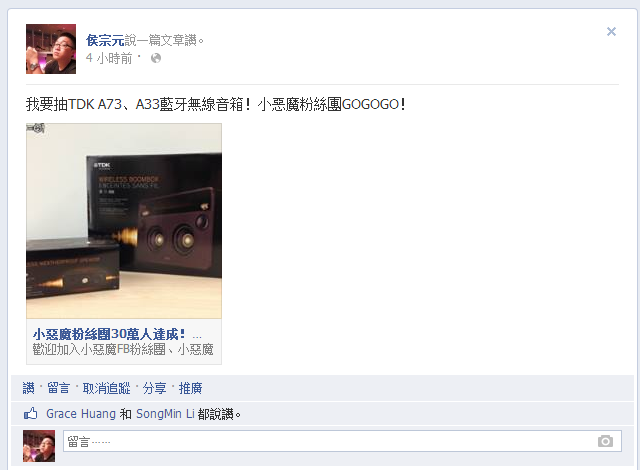Click the 分享 share link
The height and width of the screenshot is (470, 640).
(x=154, y=388)
